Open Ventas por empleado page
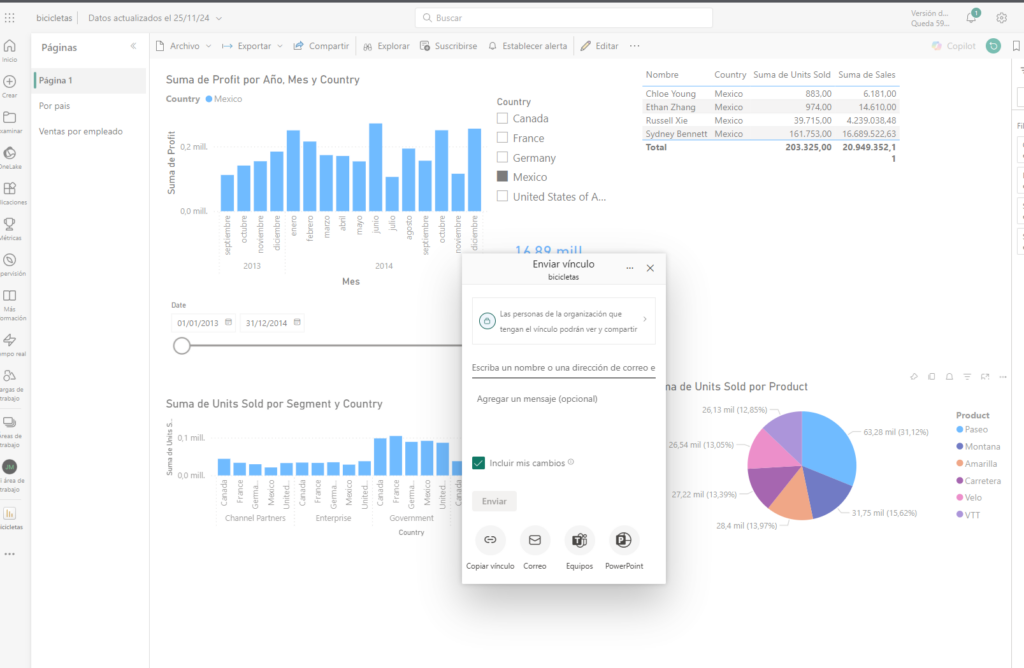1024x668 pixels. pos(81,131)
